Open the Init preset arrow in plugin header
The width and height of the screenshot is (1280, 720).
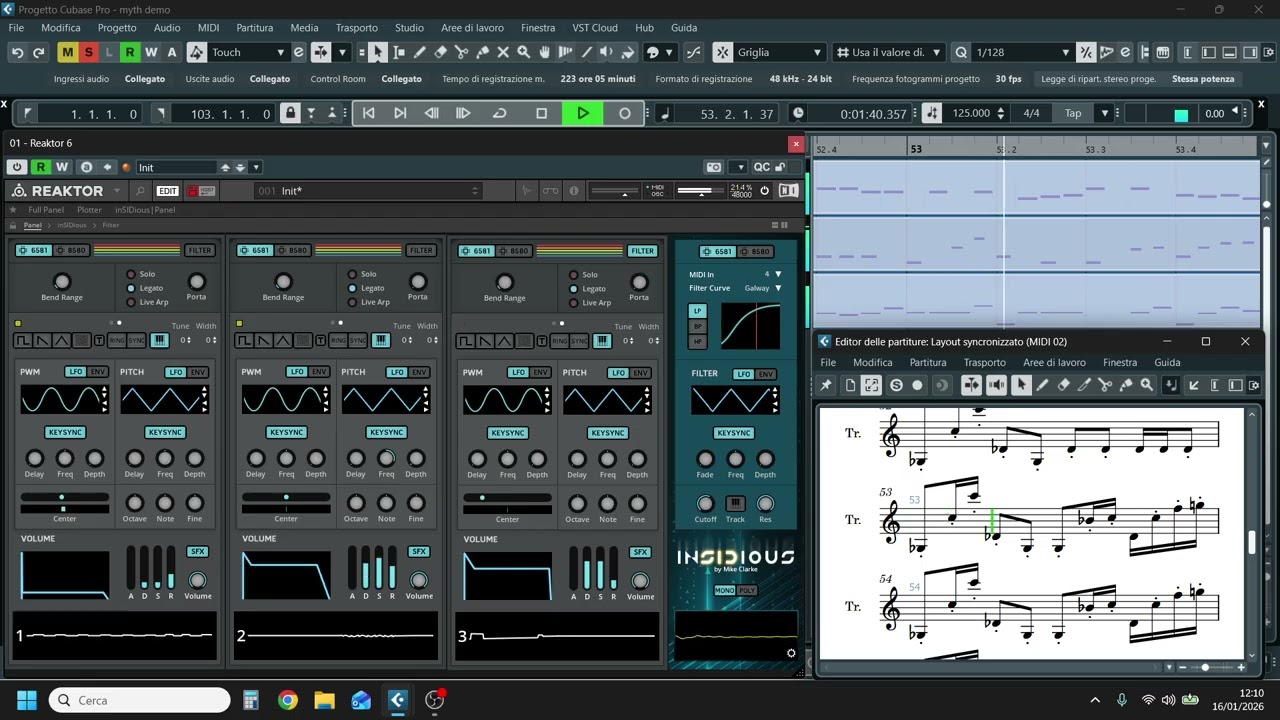click(x=256, y=167)
